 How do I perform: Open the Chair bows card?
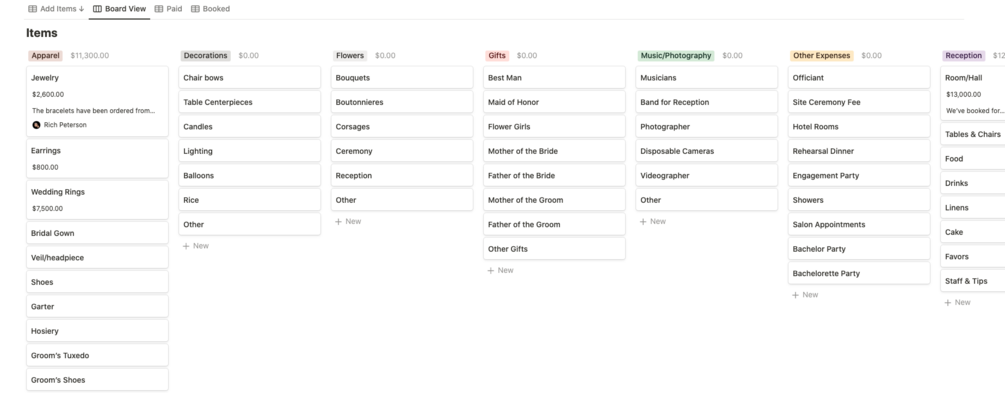(249, 78)
